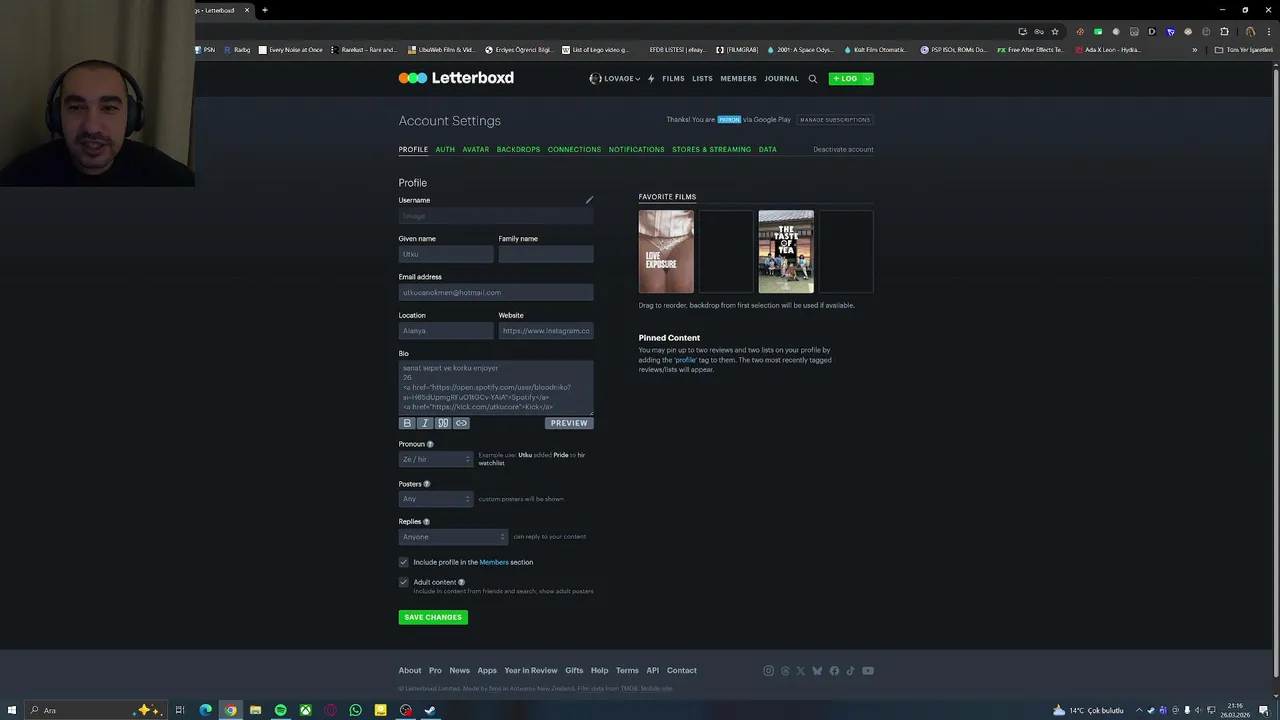The height and width of the screenshot is (720, 1280).
Task: Open the Posters dropdown
Action: coord(436,499)
